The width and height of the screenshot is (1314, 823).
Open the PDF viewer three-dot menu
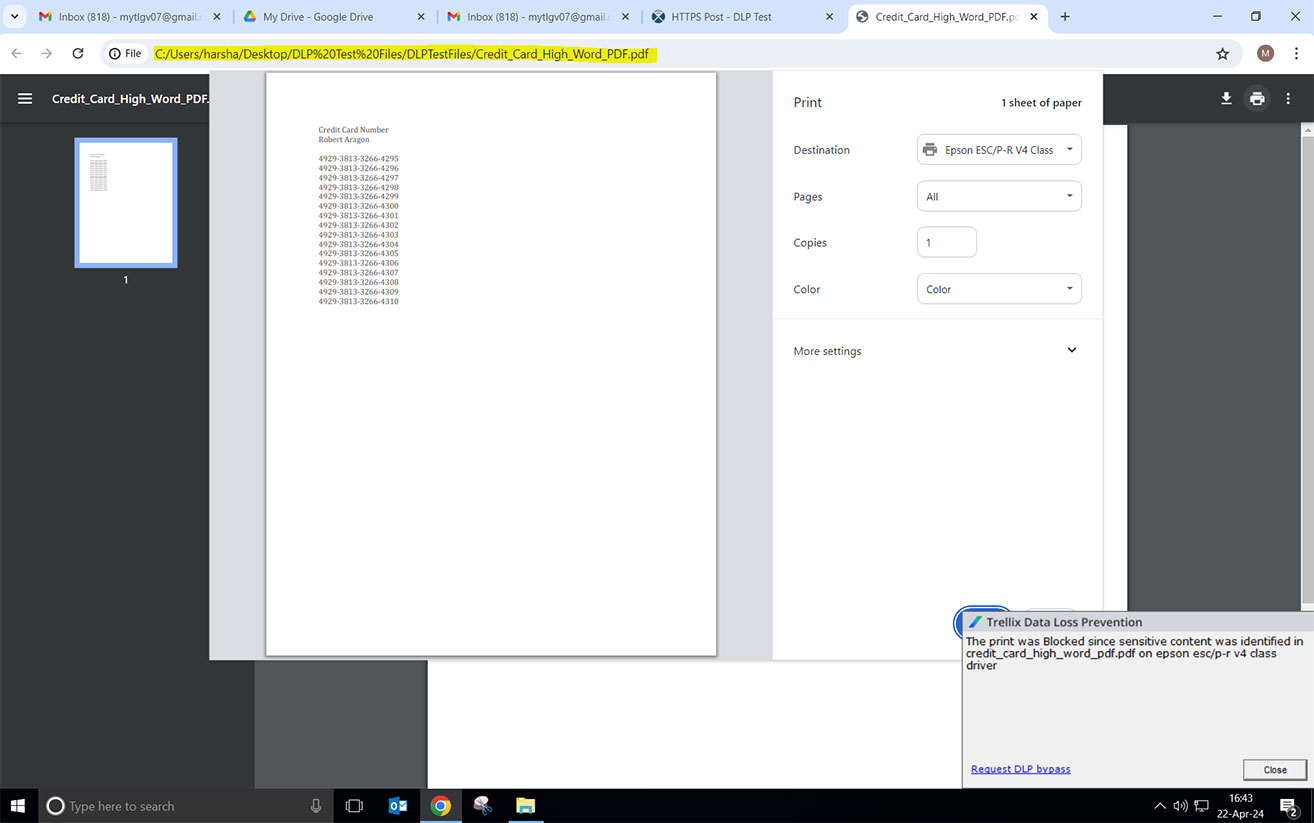point(1289,99)
